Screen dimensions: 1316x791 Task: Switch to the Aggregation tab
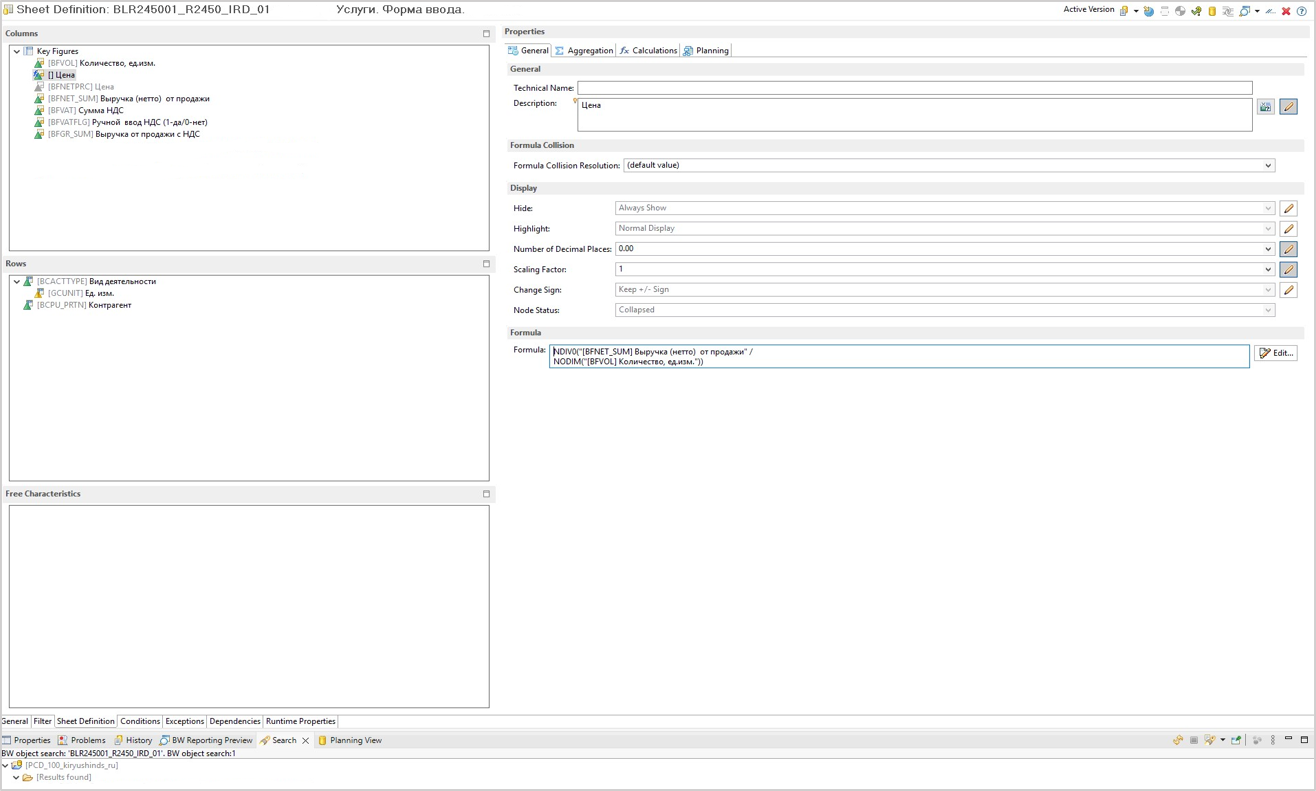pyautogui.click(x=584, y=51)
